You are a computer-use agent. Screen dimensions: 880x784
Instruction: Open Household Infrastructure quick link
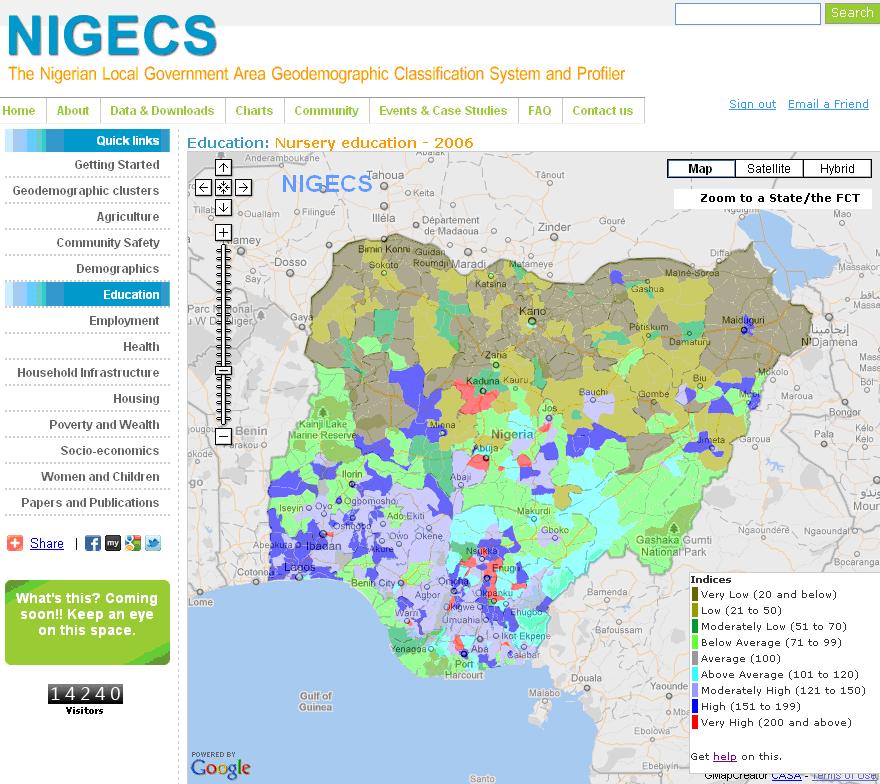(87, 373)
